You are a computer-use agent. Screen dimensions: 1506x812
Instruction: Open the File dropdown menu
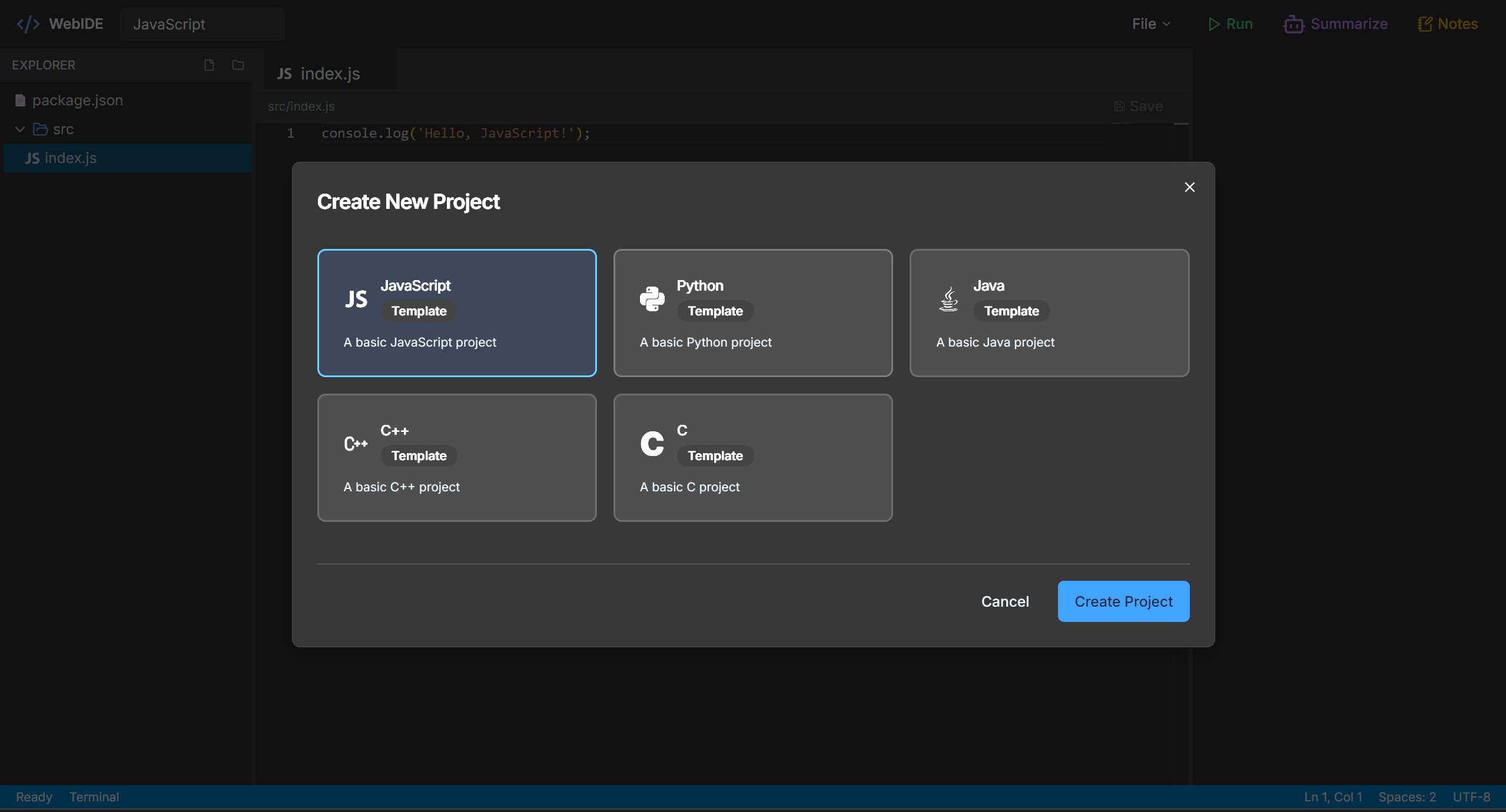pyautogui.click(x=1150, y=24)
